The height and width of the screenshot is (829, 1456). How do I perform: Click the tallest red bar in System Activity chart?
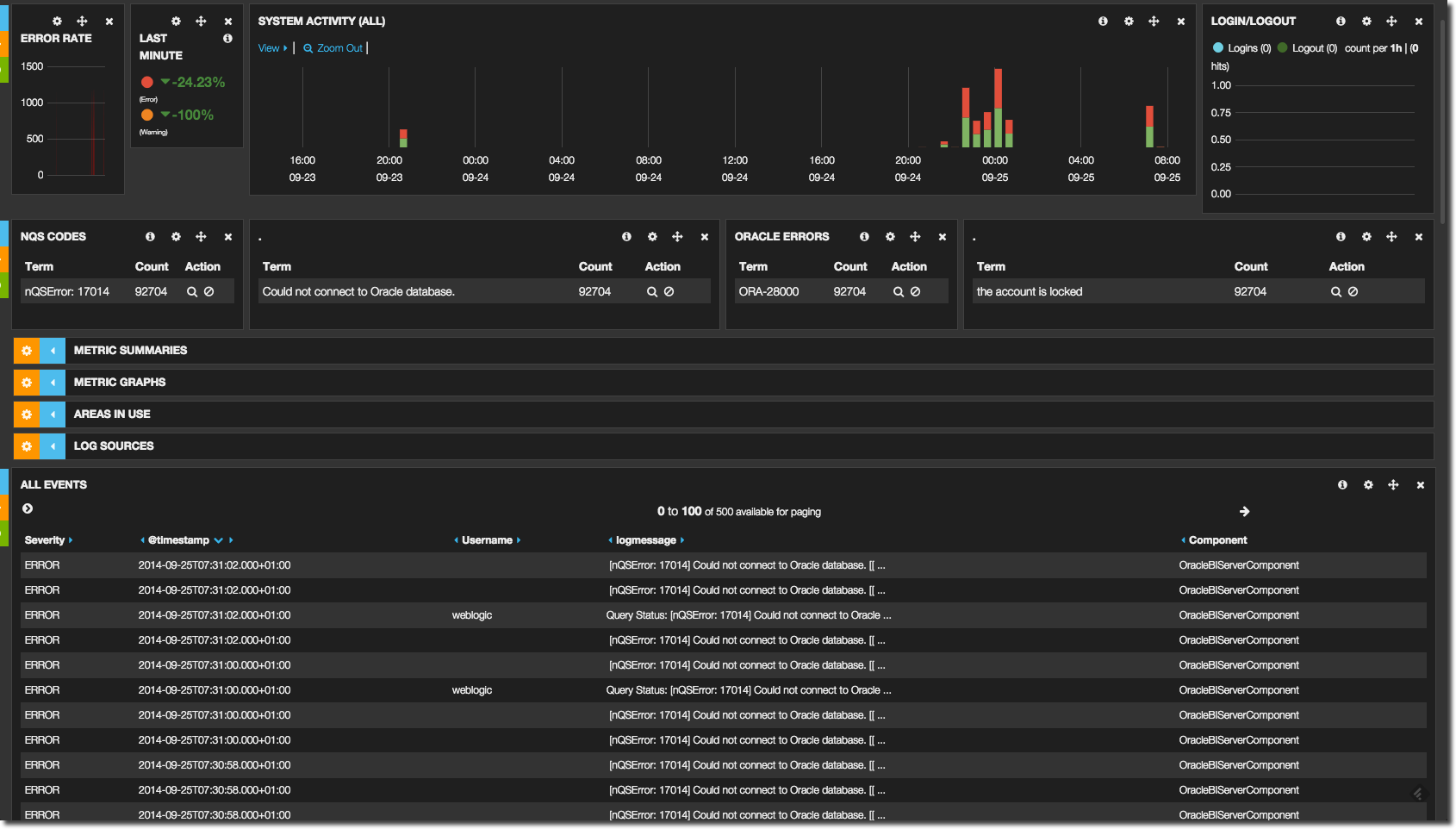998,88
